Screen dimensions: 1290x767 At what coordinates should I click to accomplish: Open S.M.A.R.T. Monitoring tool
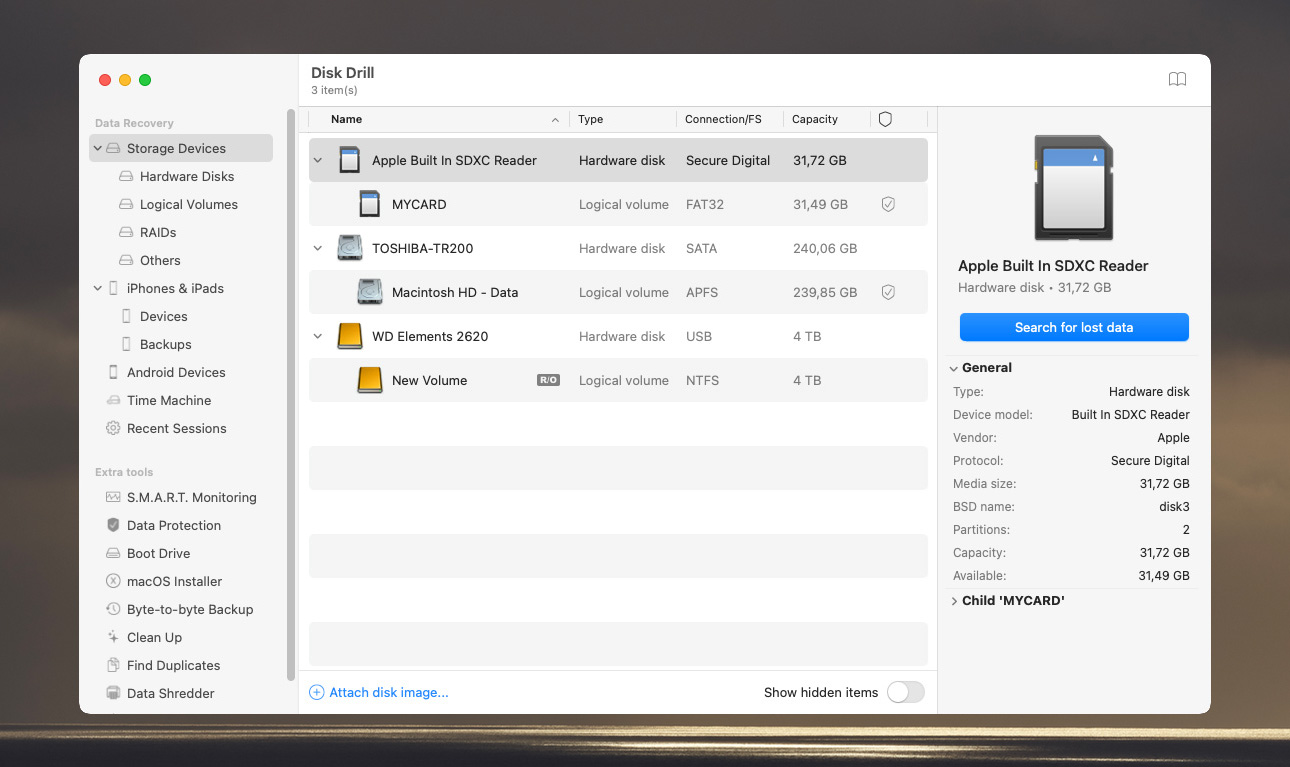[192, 497]
